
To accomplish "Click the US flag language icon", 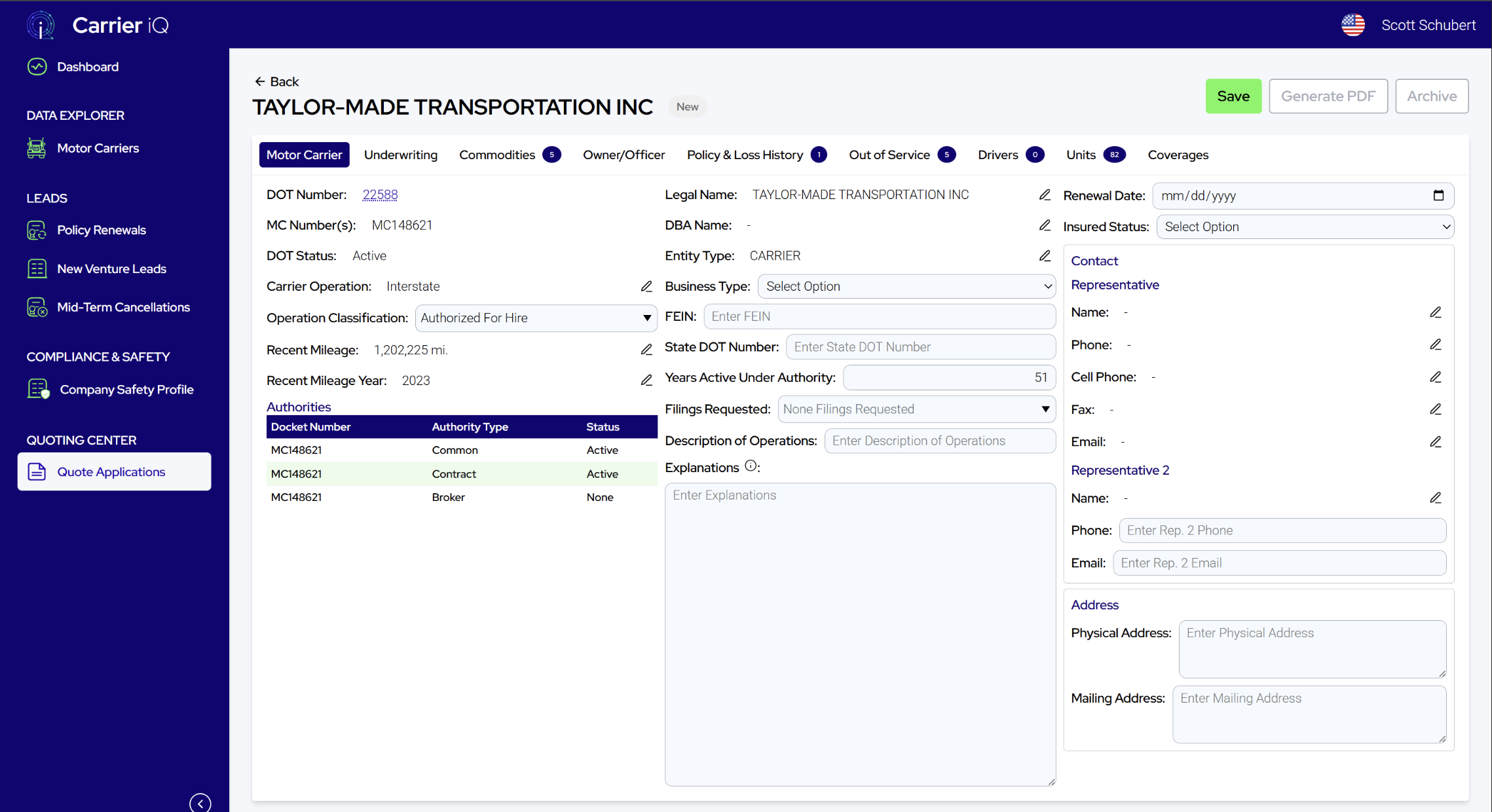I will pos(1352,25).
